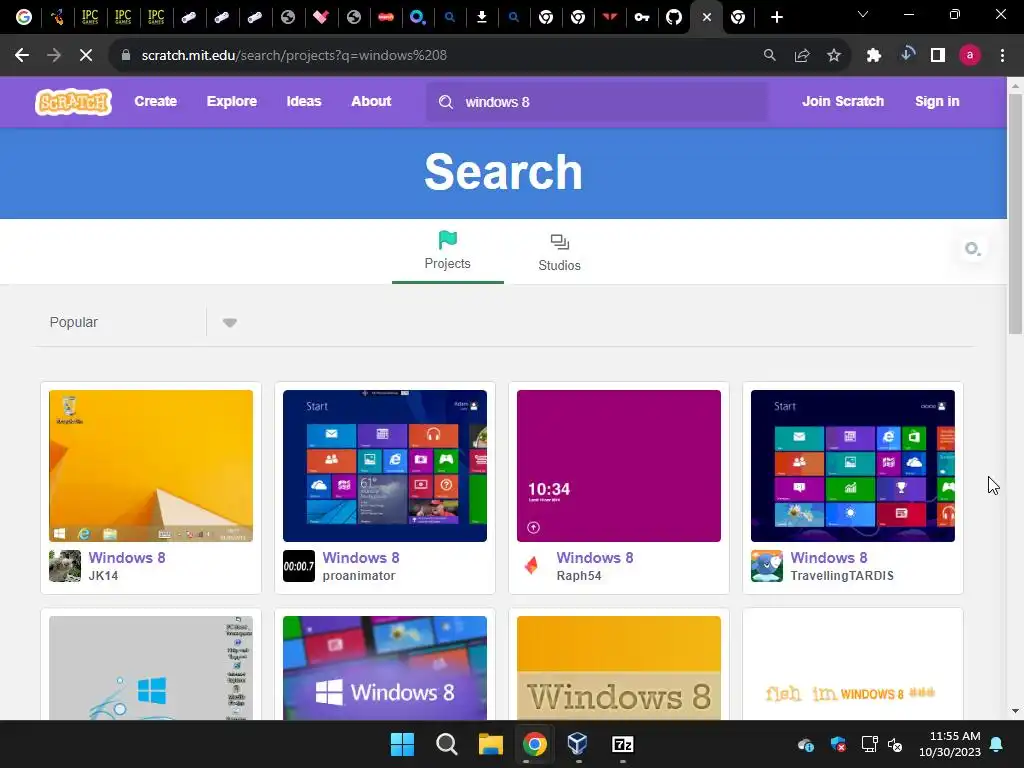Go back with the browser back arrow
The image size is (1024, 768).
[x=22, y=56]
